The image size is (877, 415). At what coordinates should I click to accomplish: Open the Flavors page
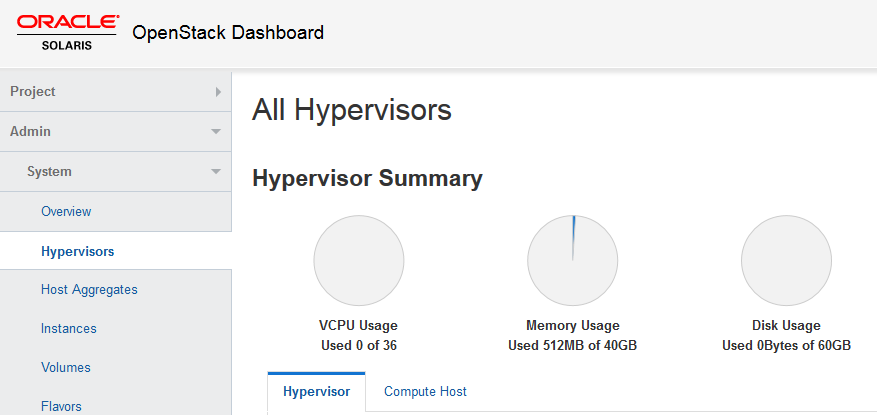point(62,406)
